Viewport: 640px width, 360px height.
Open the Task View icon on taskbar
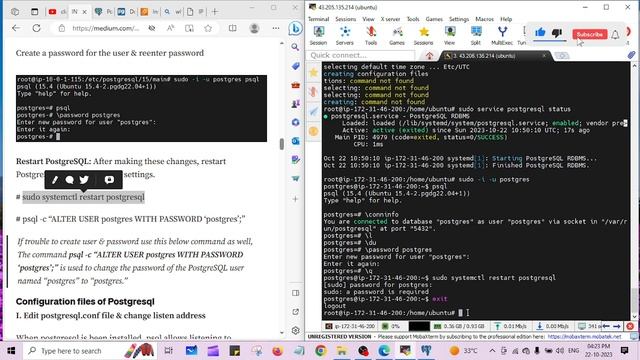pos(168,351)
